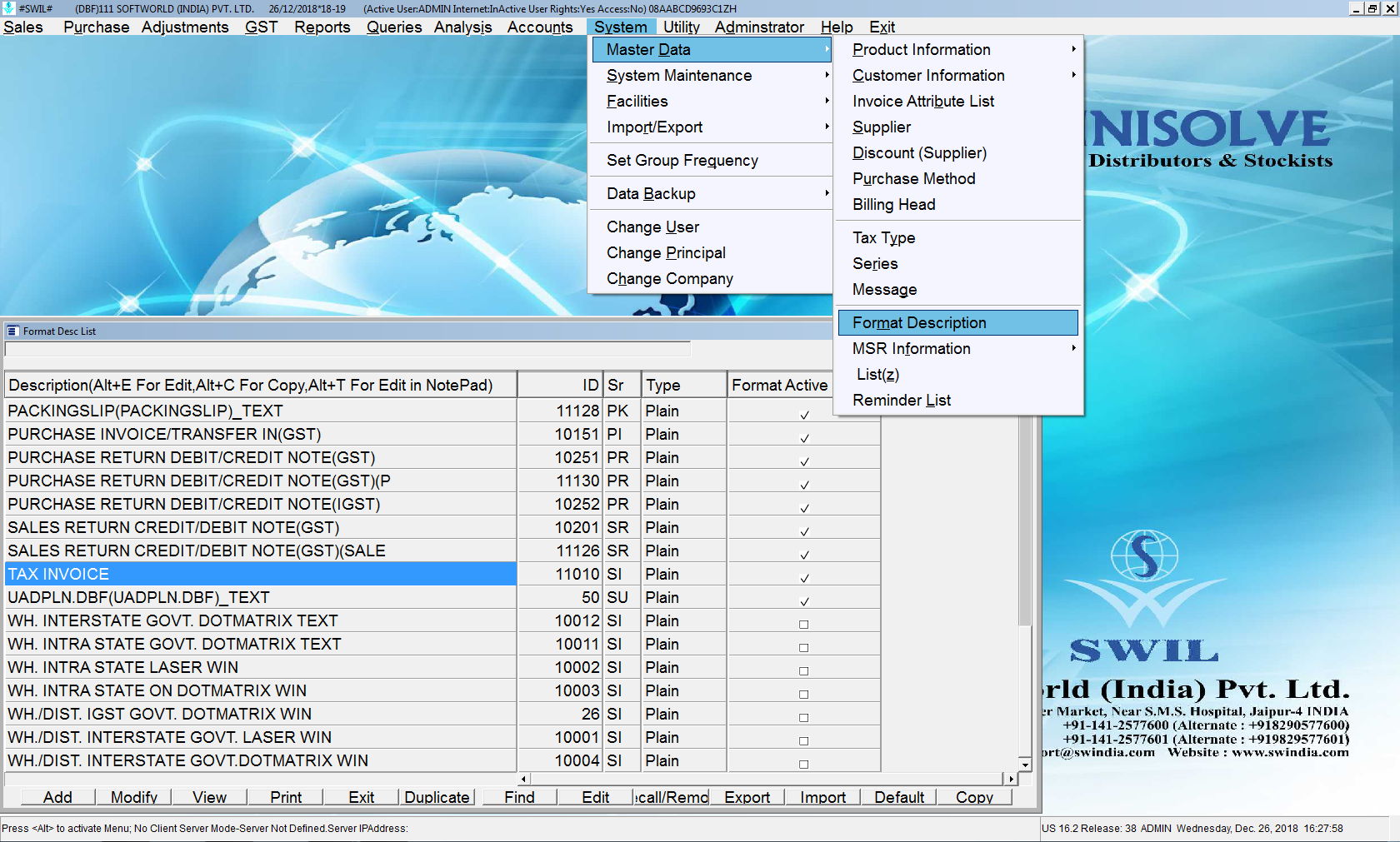Screen dimensions: 1400x842
Task: Select PURCHASE RETURN DEBIT/CREDIT NOTE(IGST) row
Action: click(261, 504)
